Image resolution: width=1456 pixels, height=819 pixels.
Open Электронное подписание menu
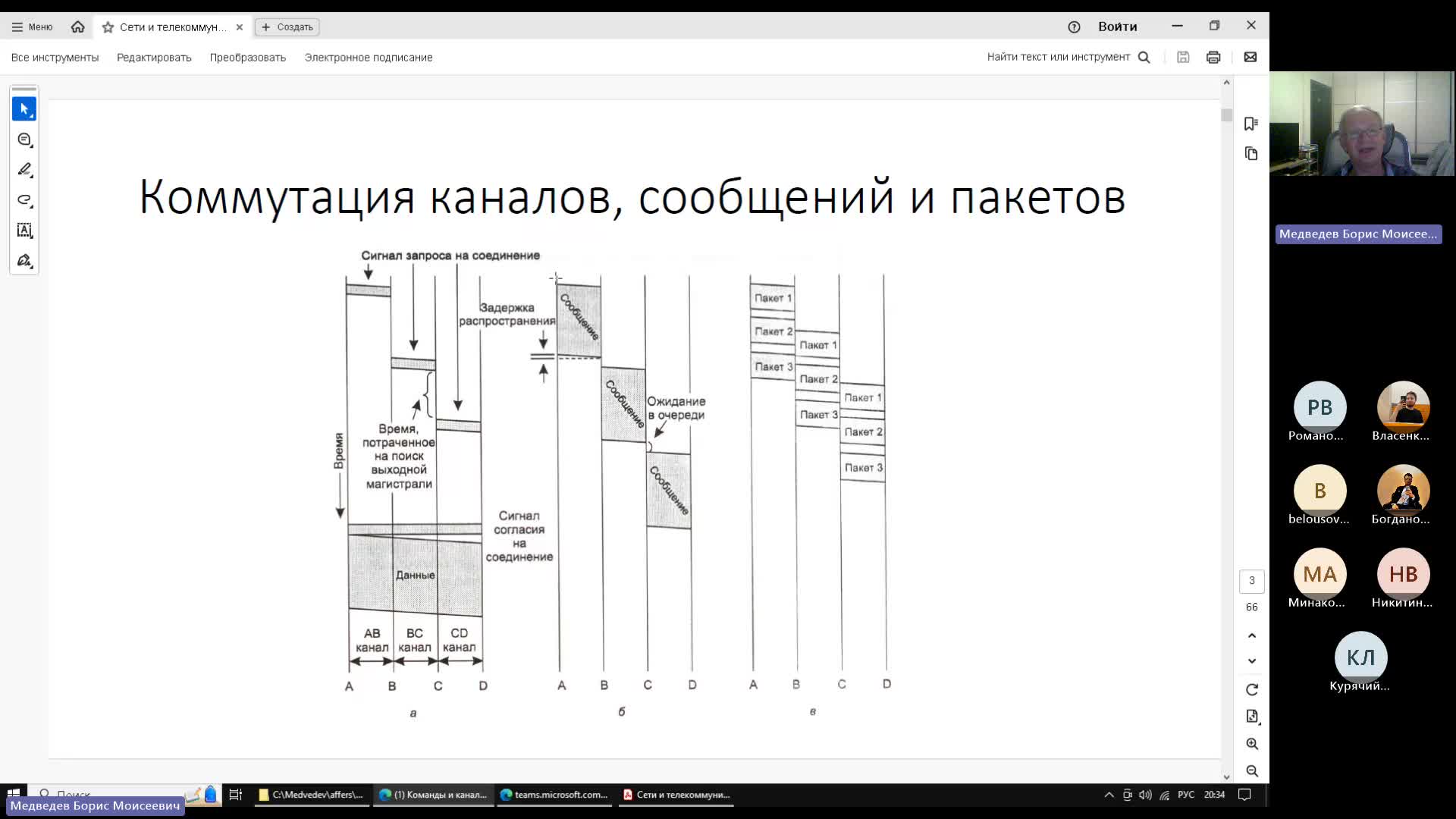pyautogui.click(x=369, y=57)
